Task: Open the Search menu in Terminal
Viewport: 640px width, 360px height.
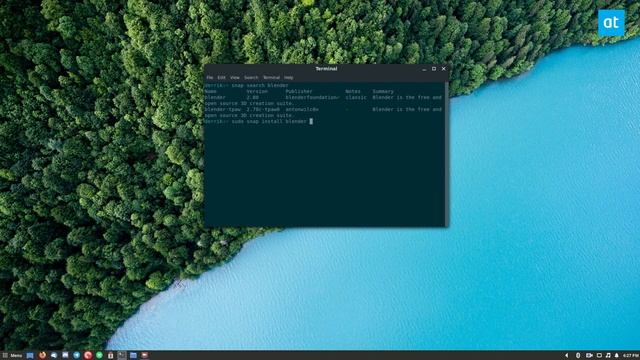Action: pyautogui.click(x=251, y=78)
